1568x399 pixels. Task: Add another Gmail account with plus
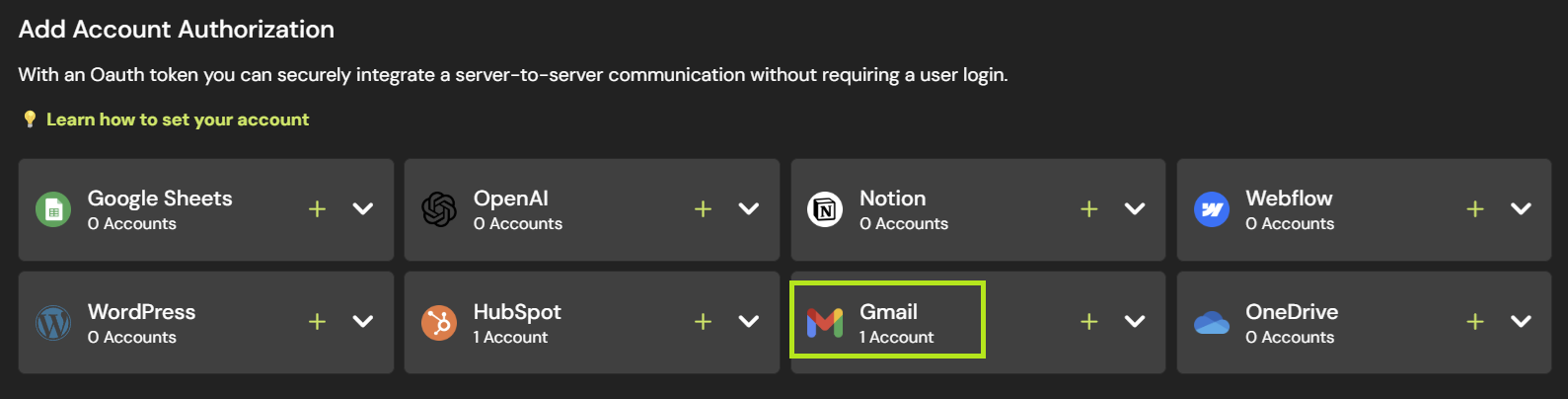[1088, 322]
